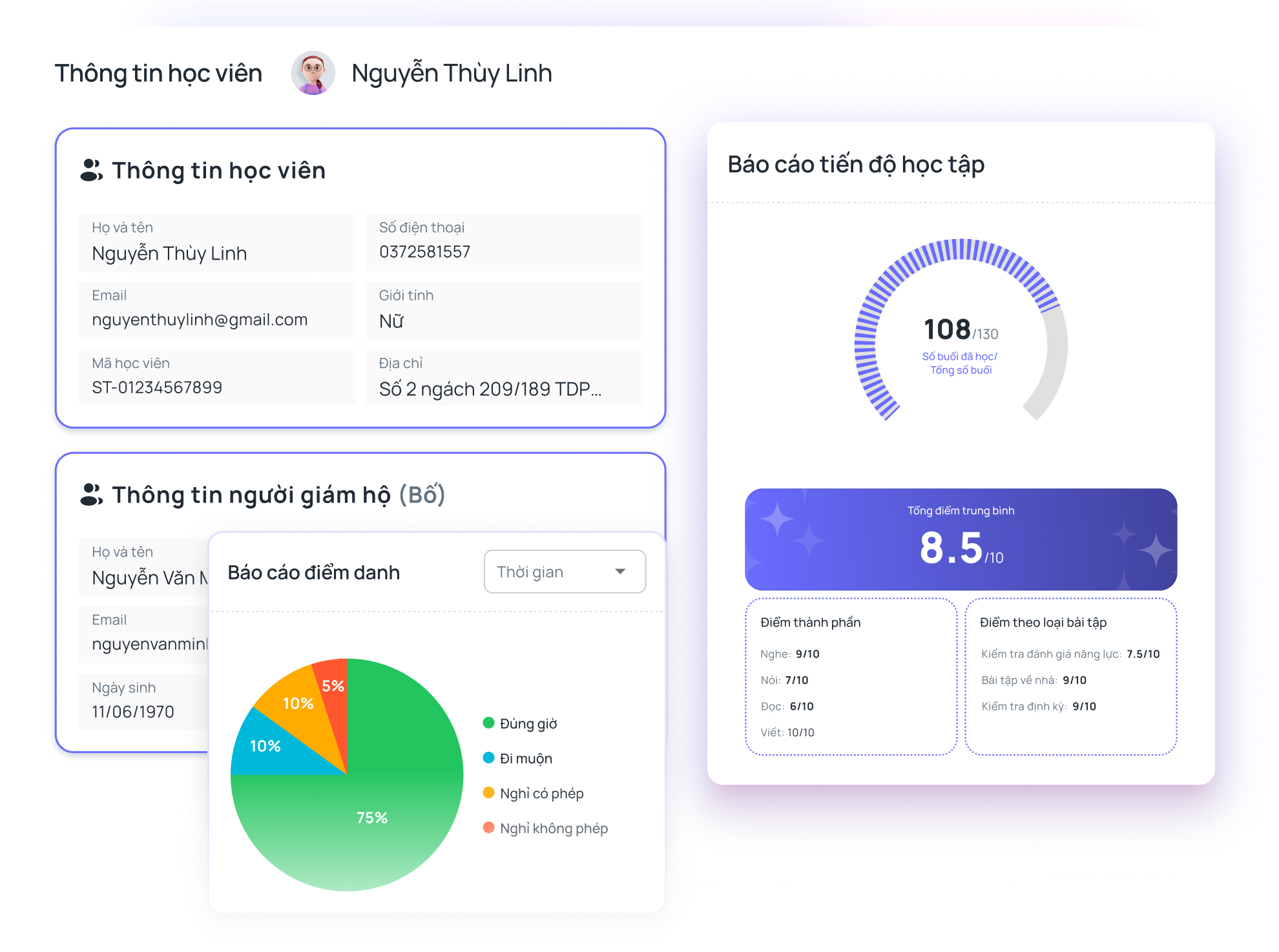This screenshot has width=1279, height=952.
Task: Click the orange Nghỉ có phép legend dot
Action: 489,792
